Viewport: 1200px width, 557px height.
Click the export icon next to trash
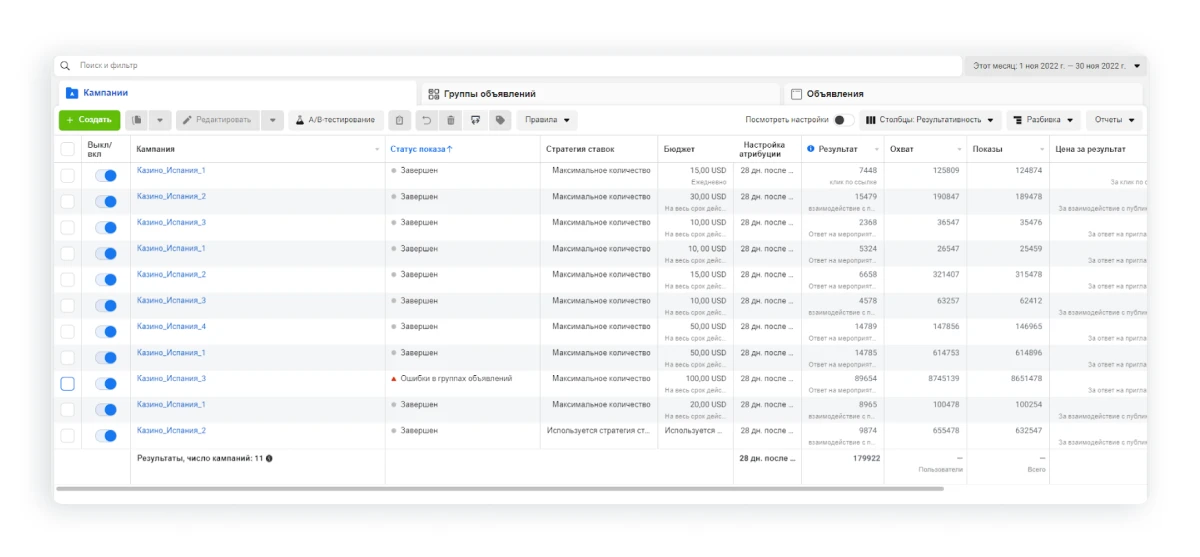pos(475,120)
